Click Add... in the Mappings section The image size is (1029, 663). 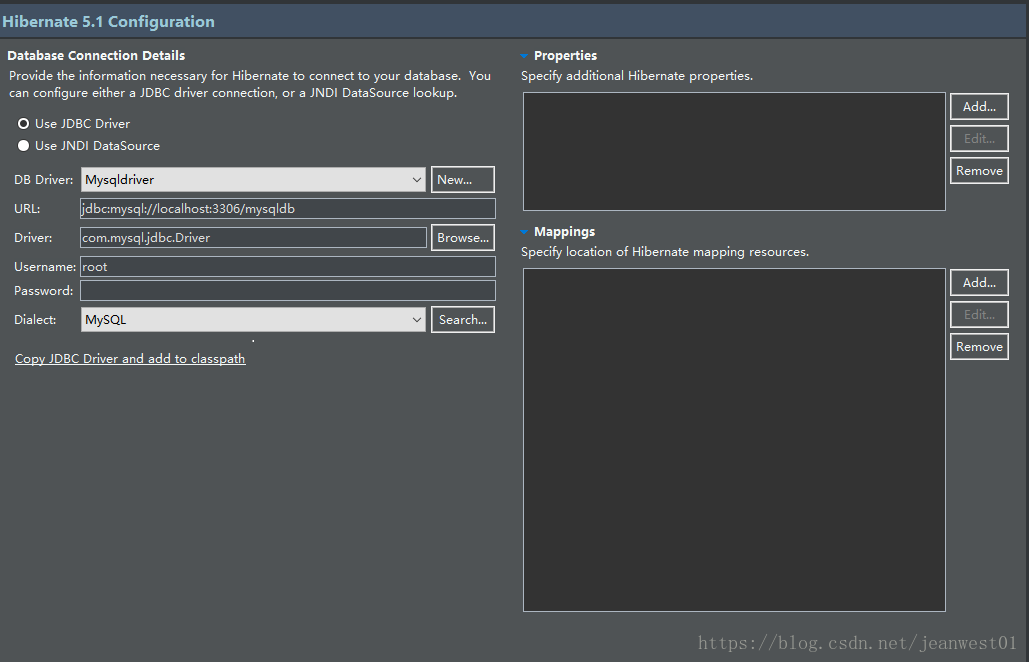[x=979, y=282]
